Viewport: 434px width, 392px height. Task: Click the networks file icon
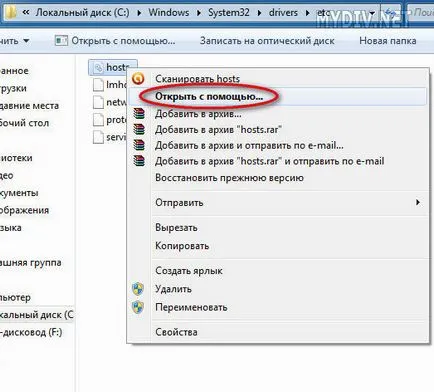[x=98, y=102]
